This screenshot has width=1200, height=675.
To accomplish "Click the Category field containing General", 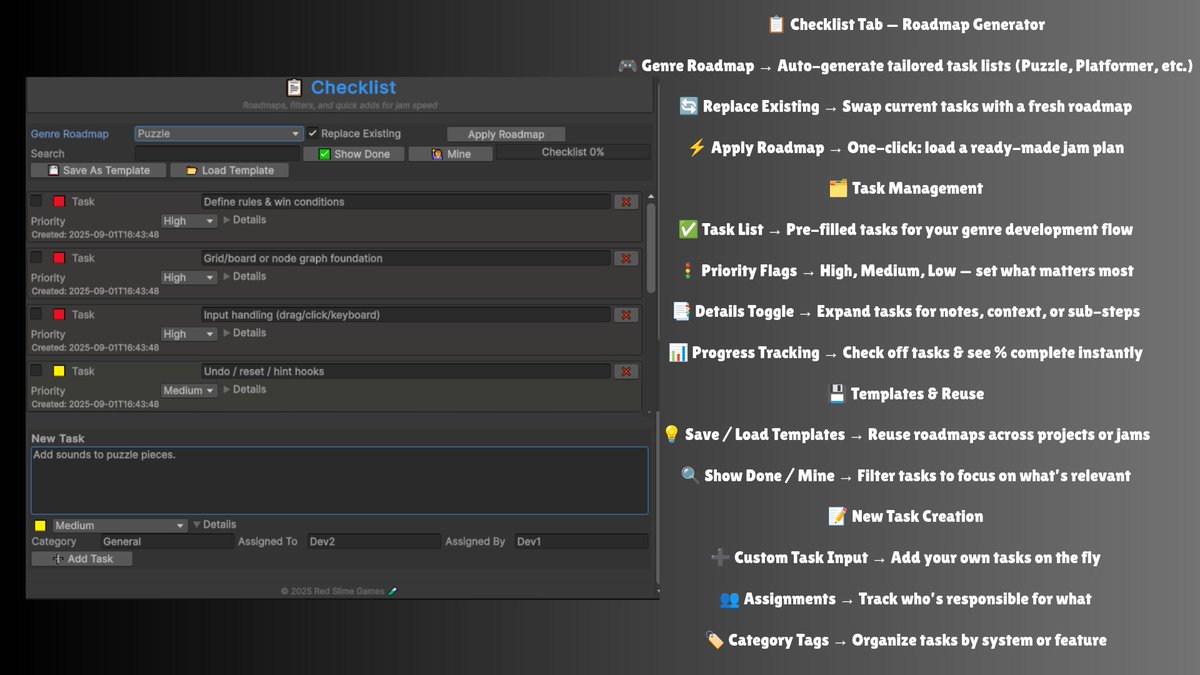I will 166,542.
